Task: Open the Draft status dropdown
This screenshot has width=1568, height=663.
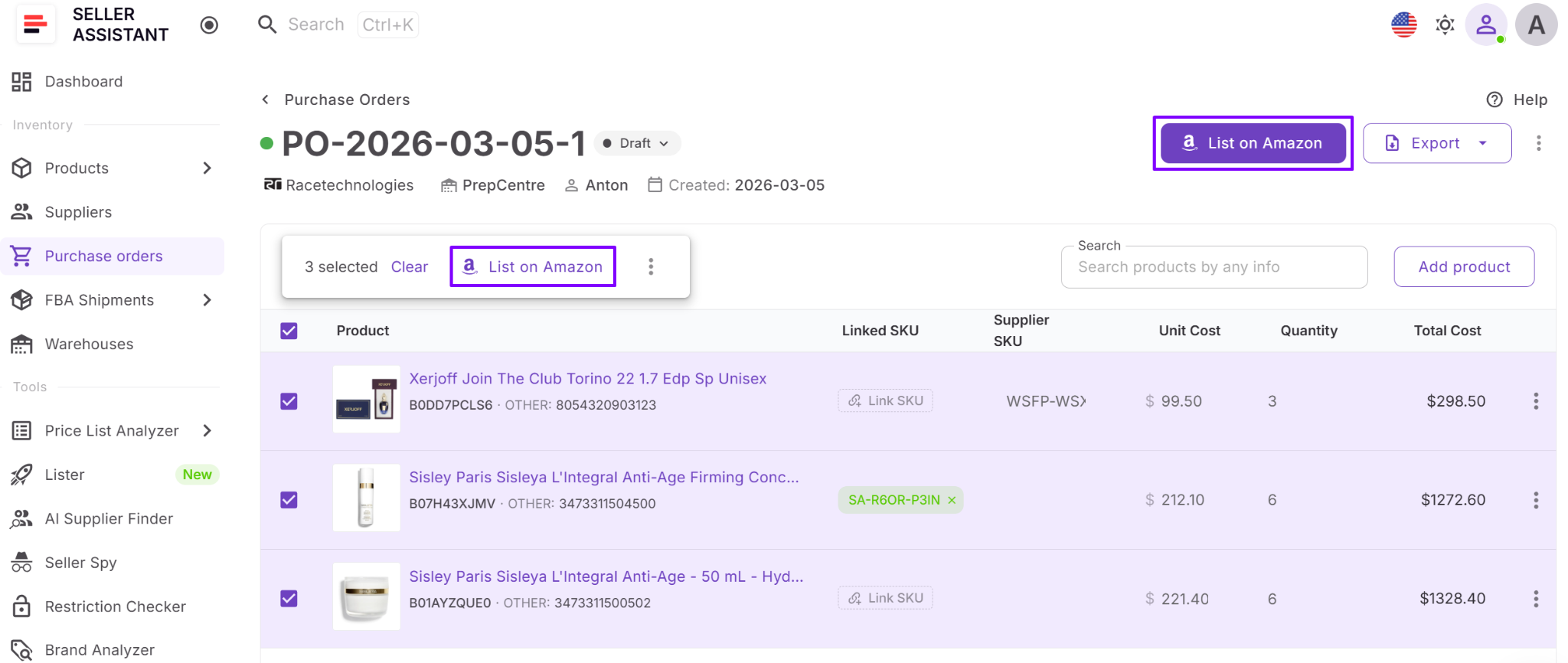Action: click(637, 143)
